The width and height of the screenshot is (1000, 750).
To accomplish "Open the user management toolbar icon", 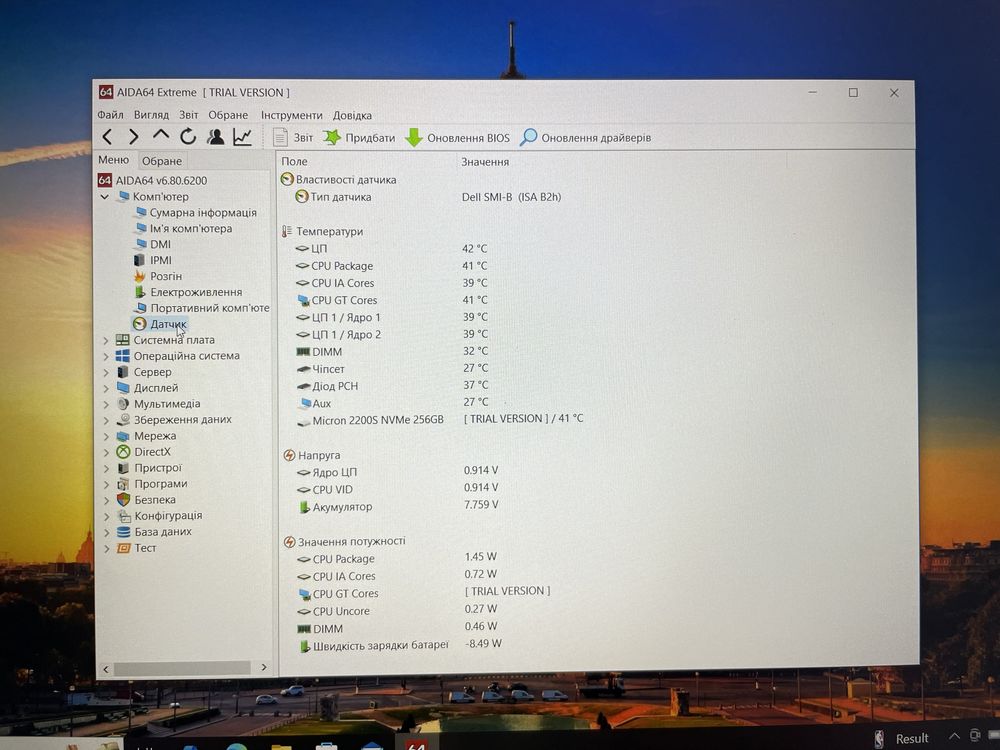I will coord(216,136).
